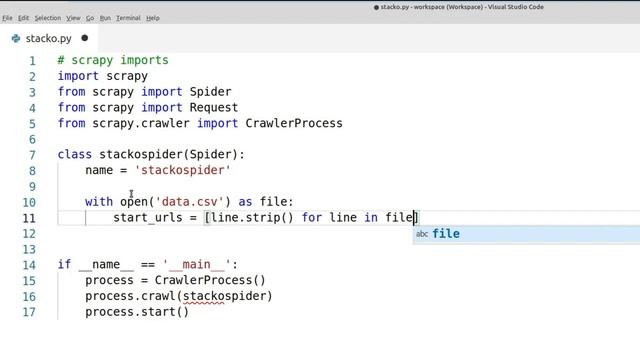Click 'process.start()' on line 17

[x=137, y=312]
